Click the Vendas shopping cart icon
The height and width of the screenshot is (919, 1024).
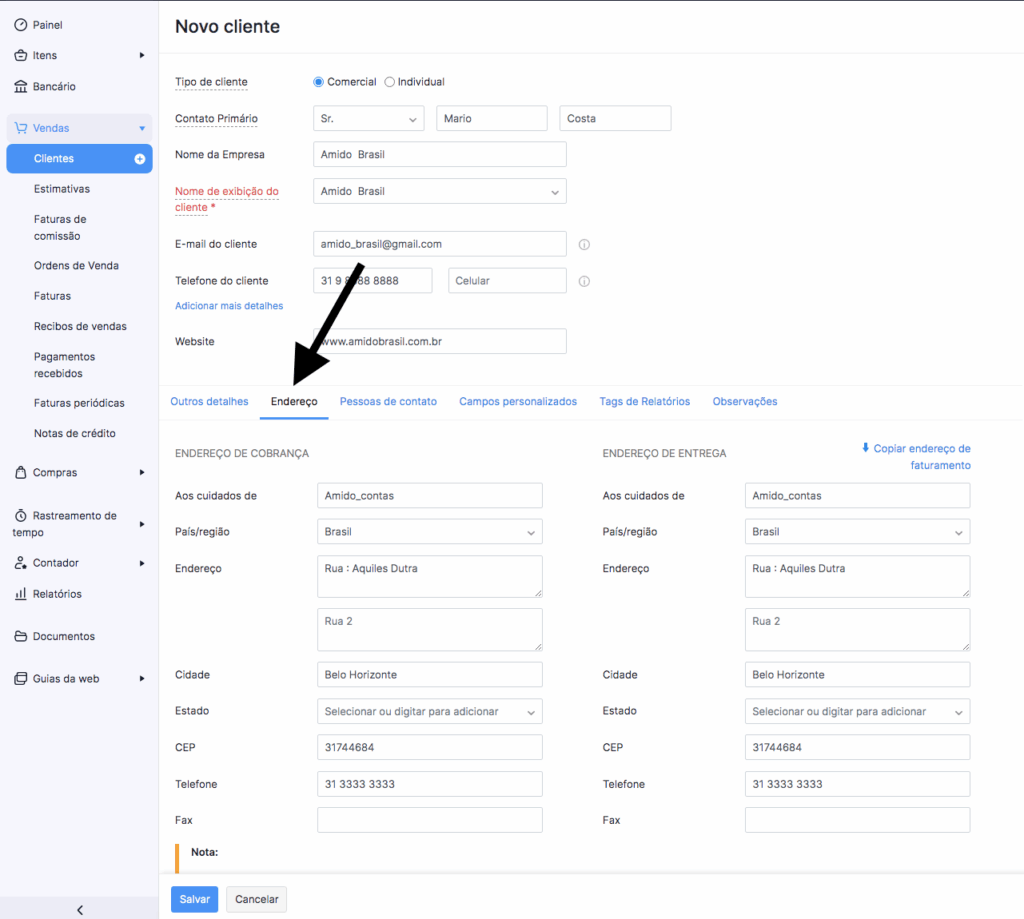tap(21, 128)
